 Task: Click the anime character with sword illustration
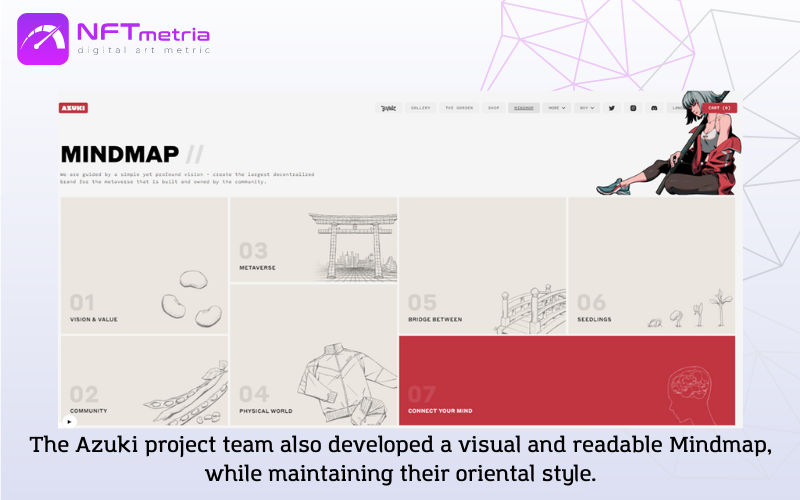point(669,143)
